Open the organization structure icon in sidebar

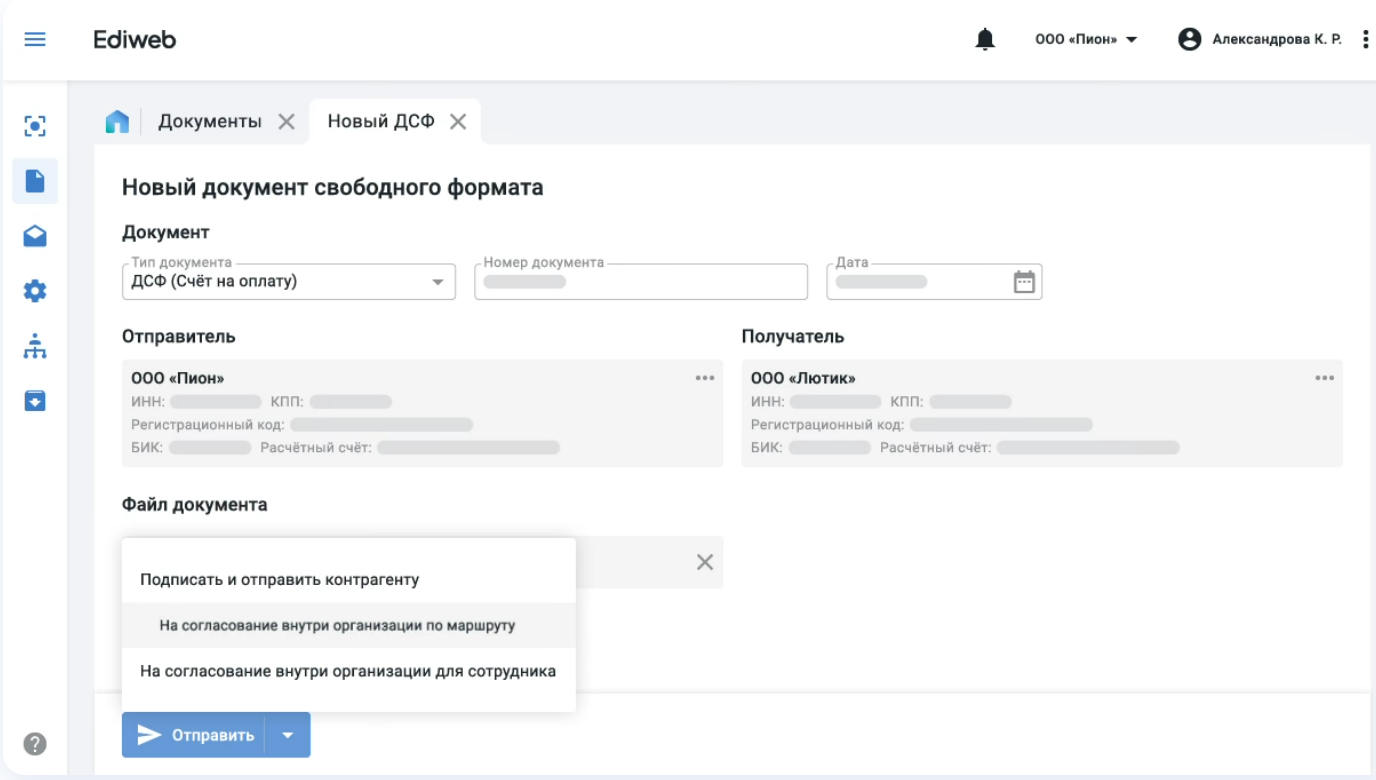36,346
